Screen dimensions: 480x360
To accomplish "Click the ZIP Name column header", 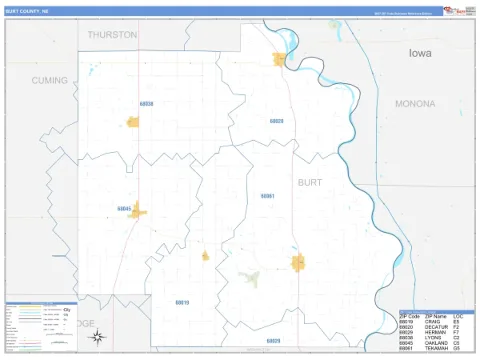I will point(435,316).
